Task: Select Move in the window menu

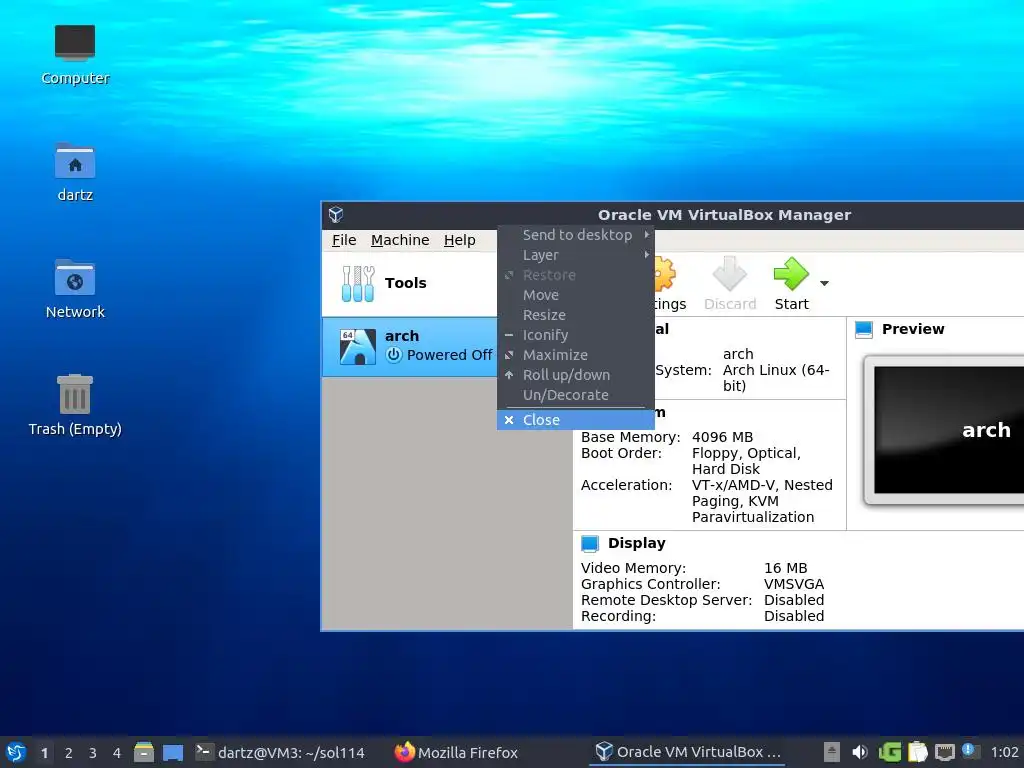Action: point(575,295)
